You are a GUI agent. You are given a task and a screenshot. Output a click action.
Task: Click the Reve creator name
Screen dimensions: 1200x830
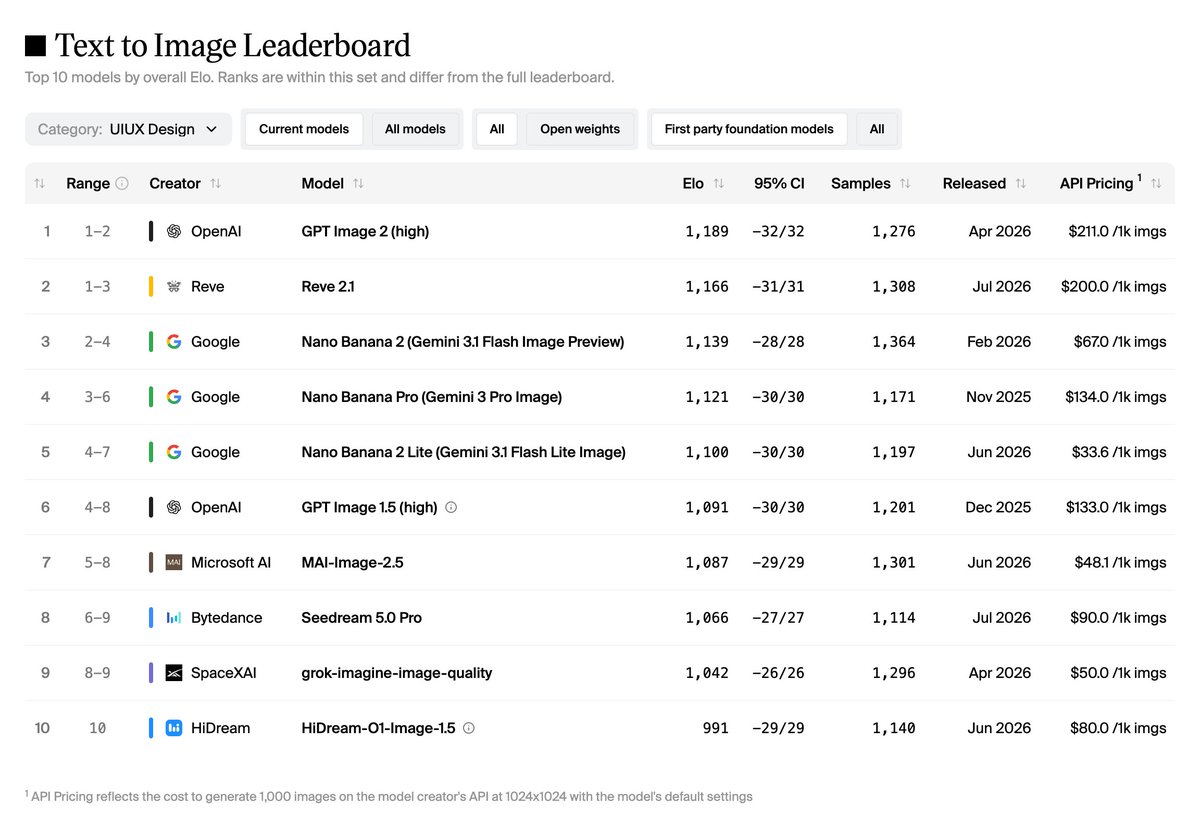pyautogui.click(x=208, y=286)
